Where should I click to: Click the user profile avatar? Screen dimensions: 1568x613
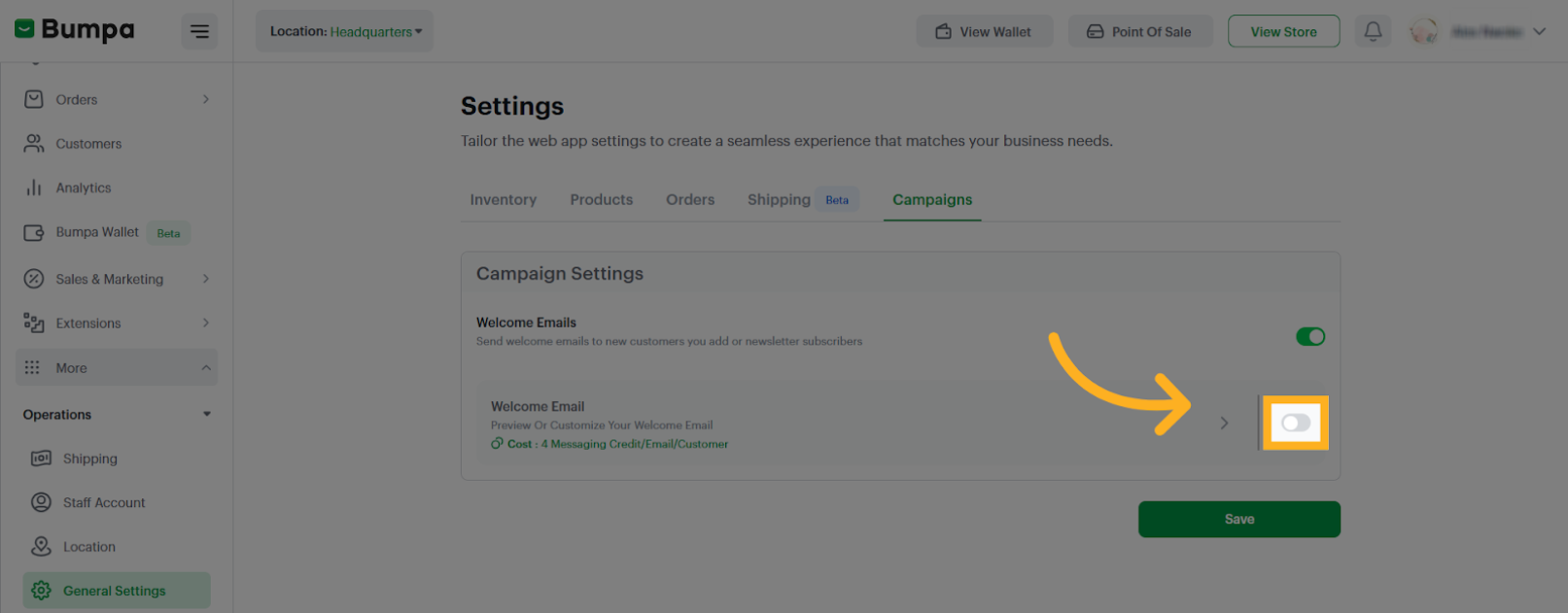[1424, 31]
